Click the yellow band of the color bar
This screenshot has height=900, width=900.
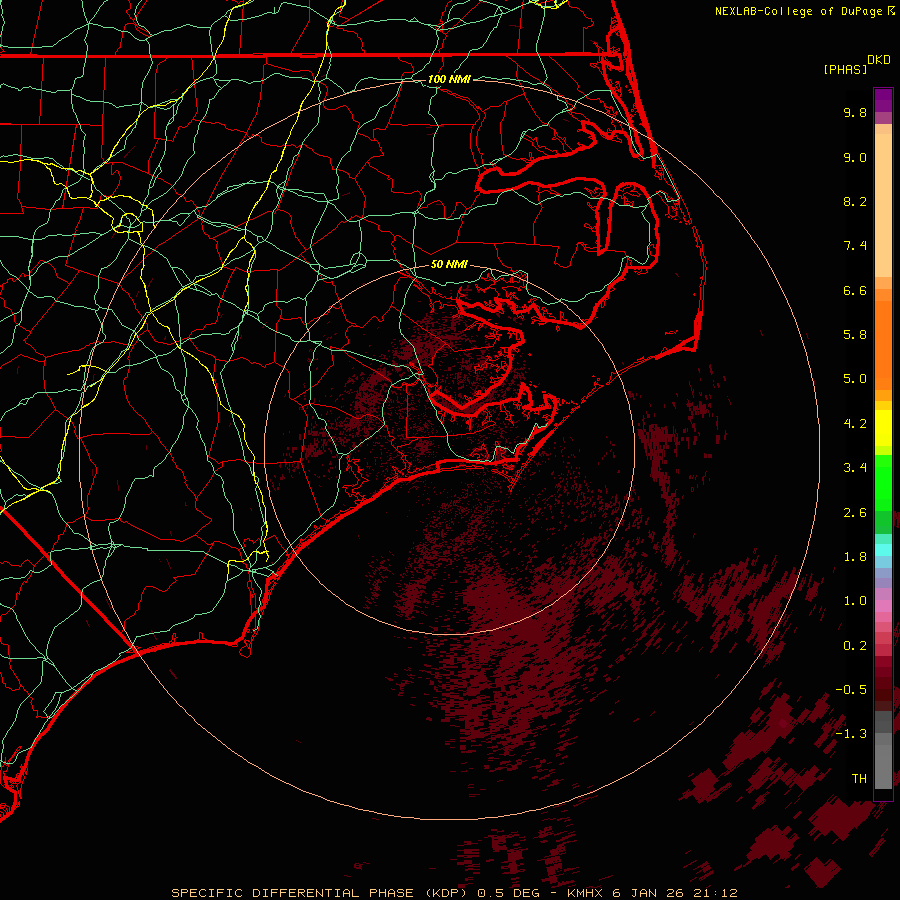(x=883, y=428)
